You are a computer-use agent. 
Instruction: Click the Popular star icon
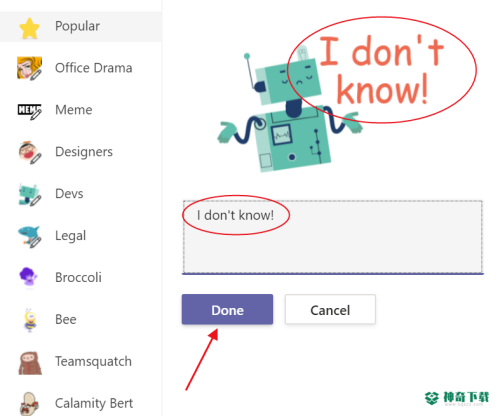[29, 28]
